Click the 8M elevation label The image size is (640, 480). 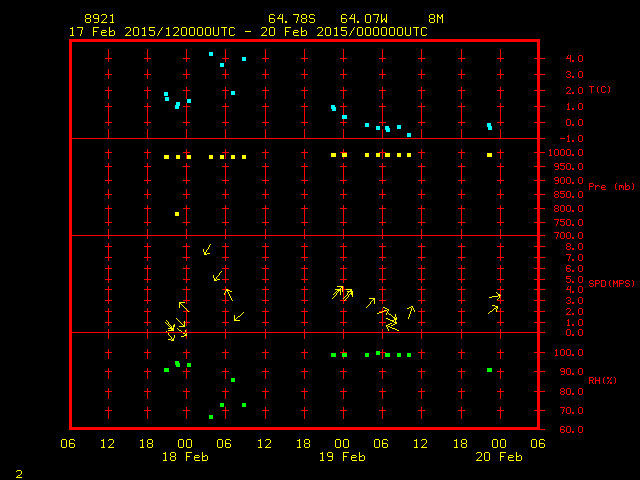pyautogui.click(x=436, y=19)
